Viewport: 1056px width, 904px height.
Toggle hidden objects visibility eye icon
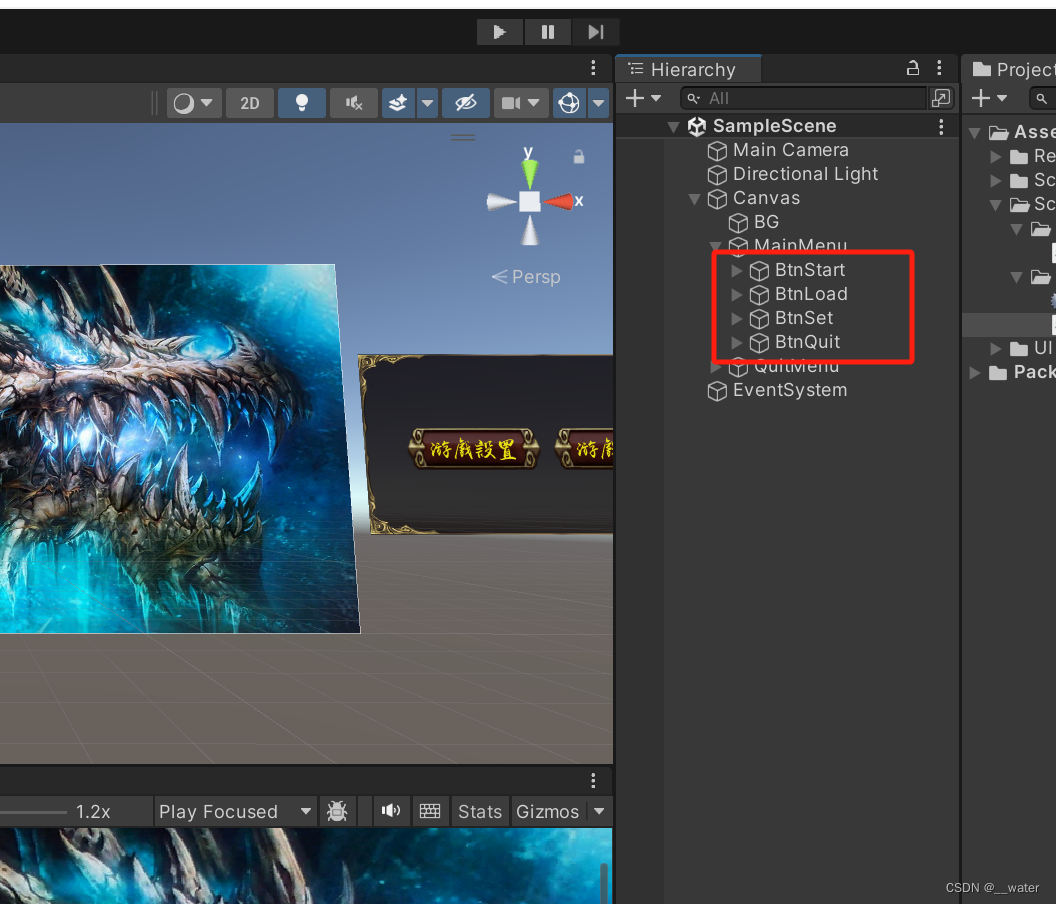(x=465, y=103)
